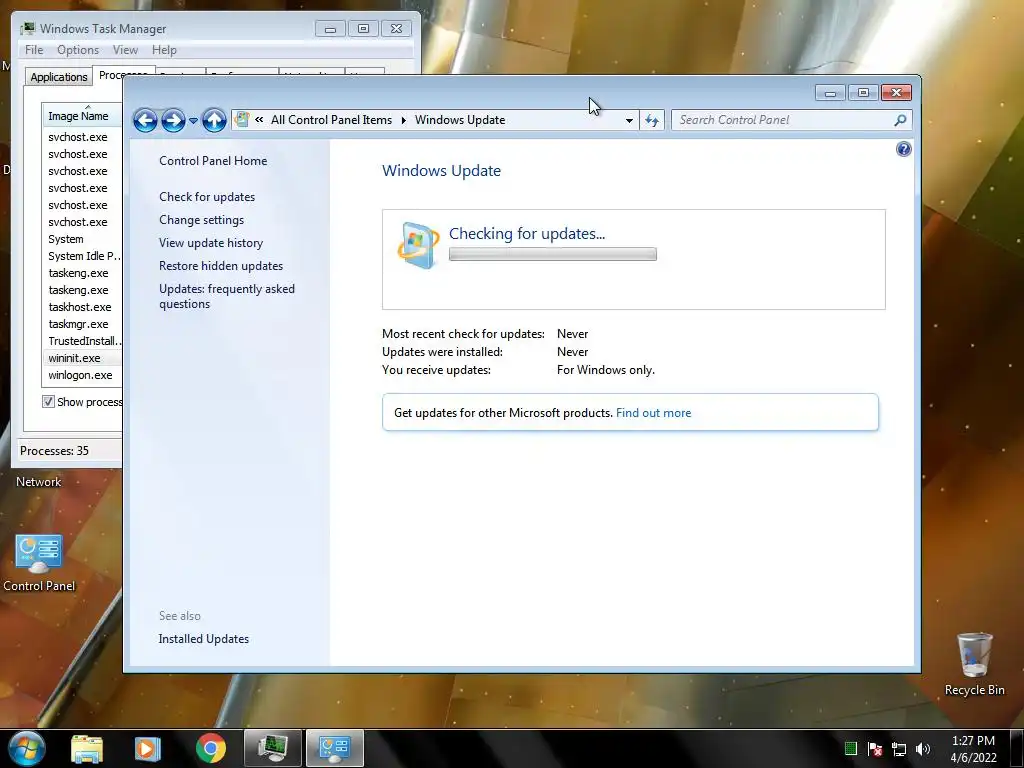Switch to Control Panel taskbar button
Viewport: 1024px width, 768px height.
point(334,748)
